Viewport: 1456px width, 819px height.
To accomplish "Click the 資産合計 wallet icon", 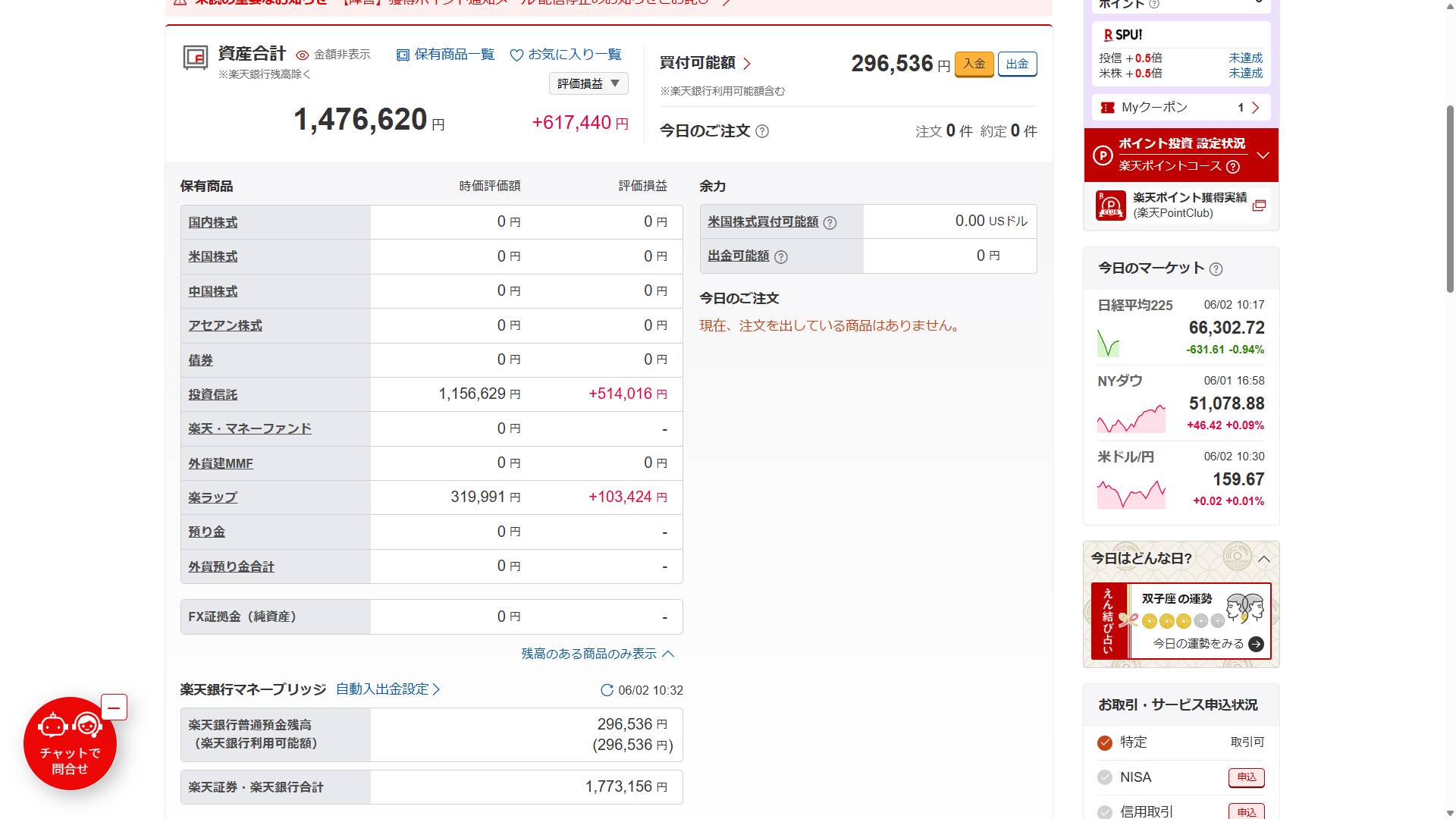I will coord(196,58).
